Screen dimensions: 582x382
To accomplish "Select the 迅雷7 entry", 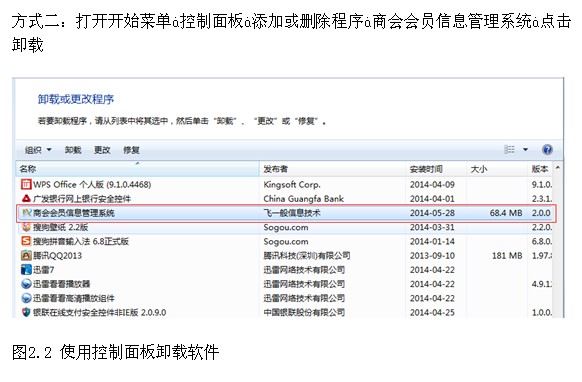I will click(x=284, y=270).
